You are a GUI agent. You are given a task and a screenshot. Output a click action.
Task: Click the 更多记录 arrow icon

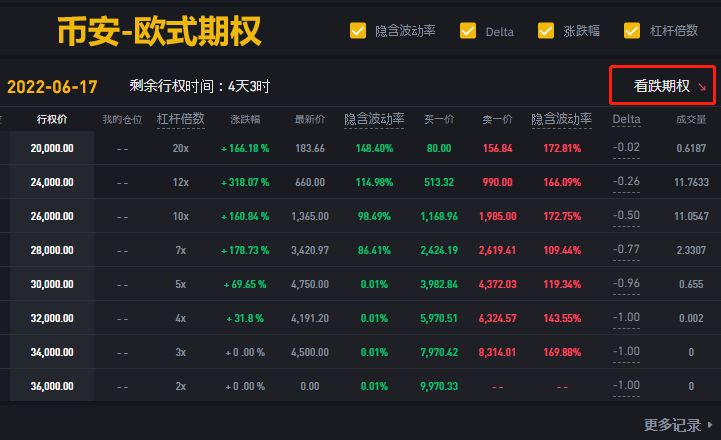(x=710, y=425)
